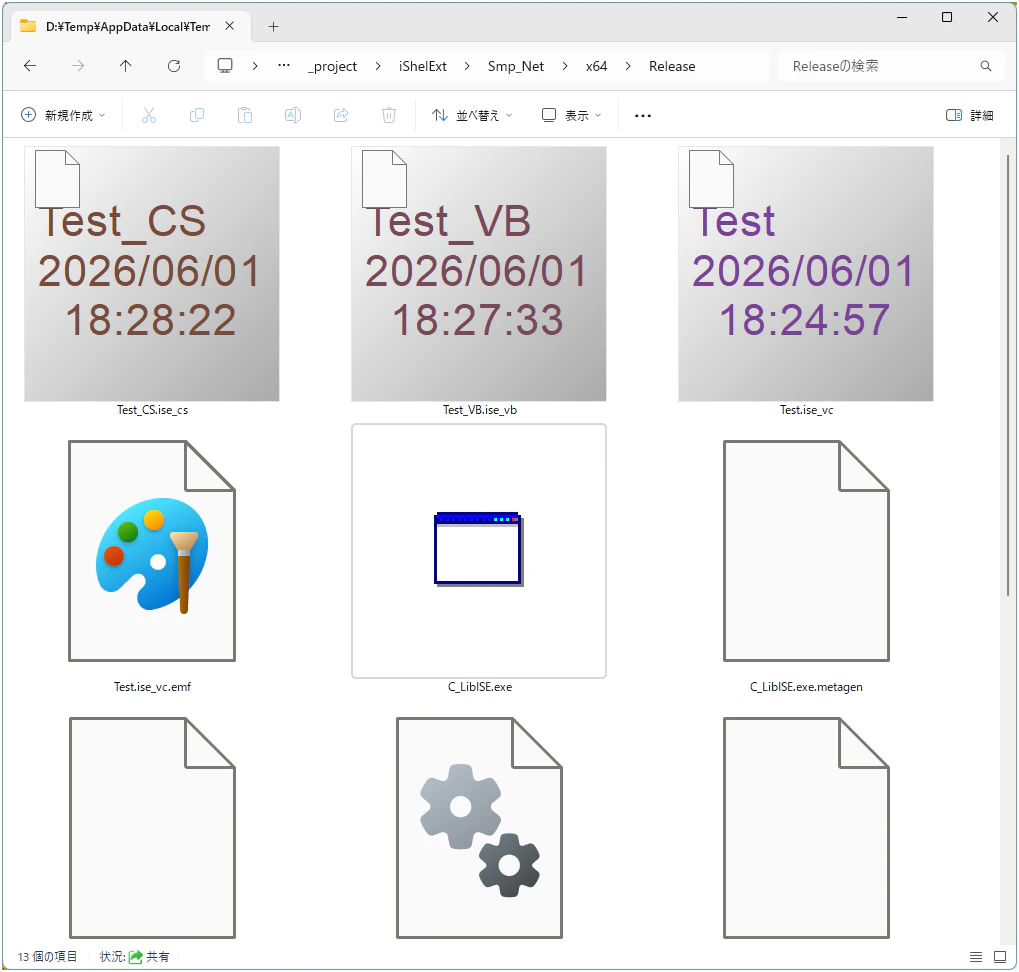
Task: Open the 新規作成 new item menu
Action: [x=63, y=116]
